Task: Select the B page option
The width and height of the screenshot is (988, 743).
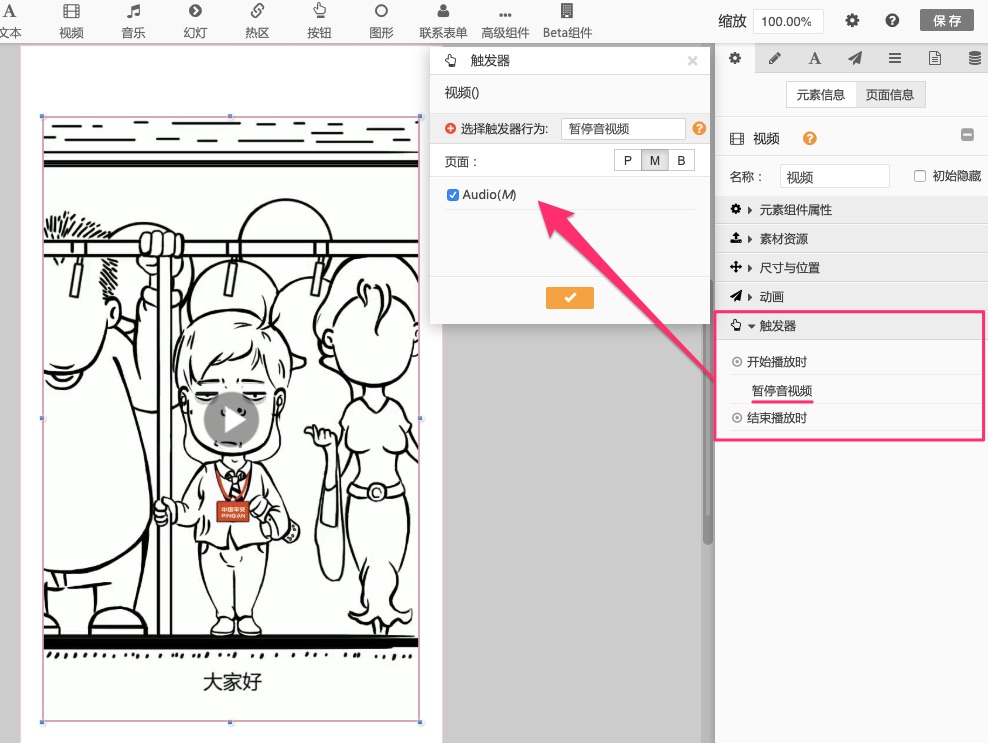Action: pyautogui.click(x=681, y=161)
